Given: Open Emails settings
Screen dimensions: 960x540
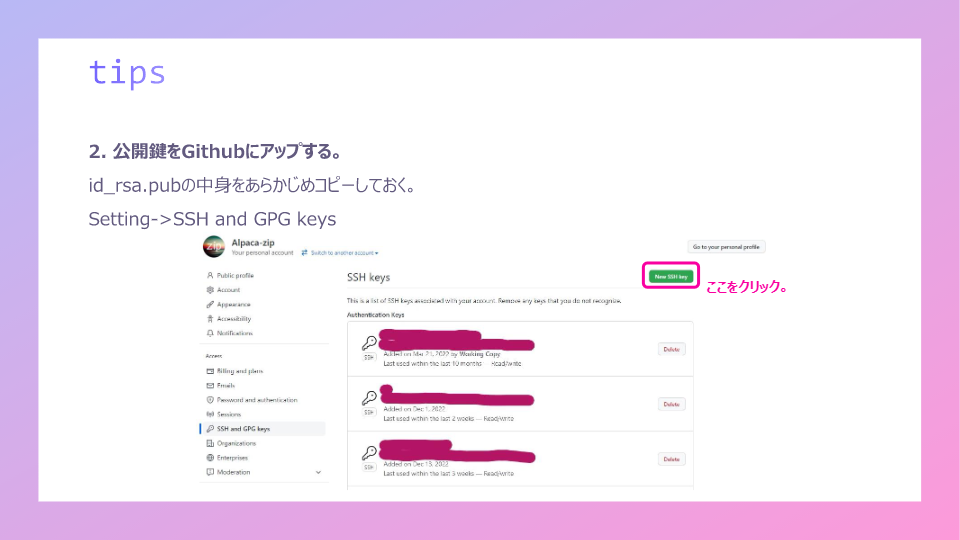Looking at the screenshot, I should [x=226, y=386].
